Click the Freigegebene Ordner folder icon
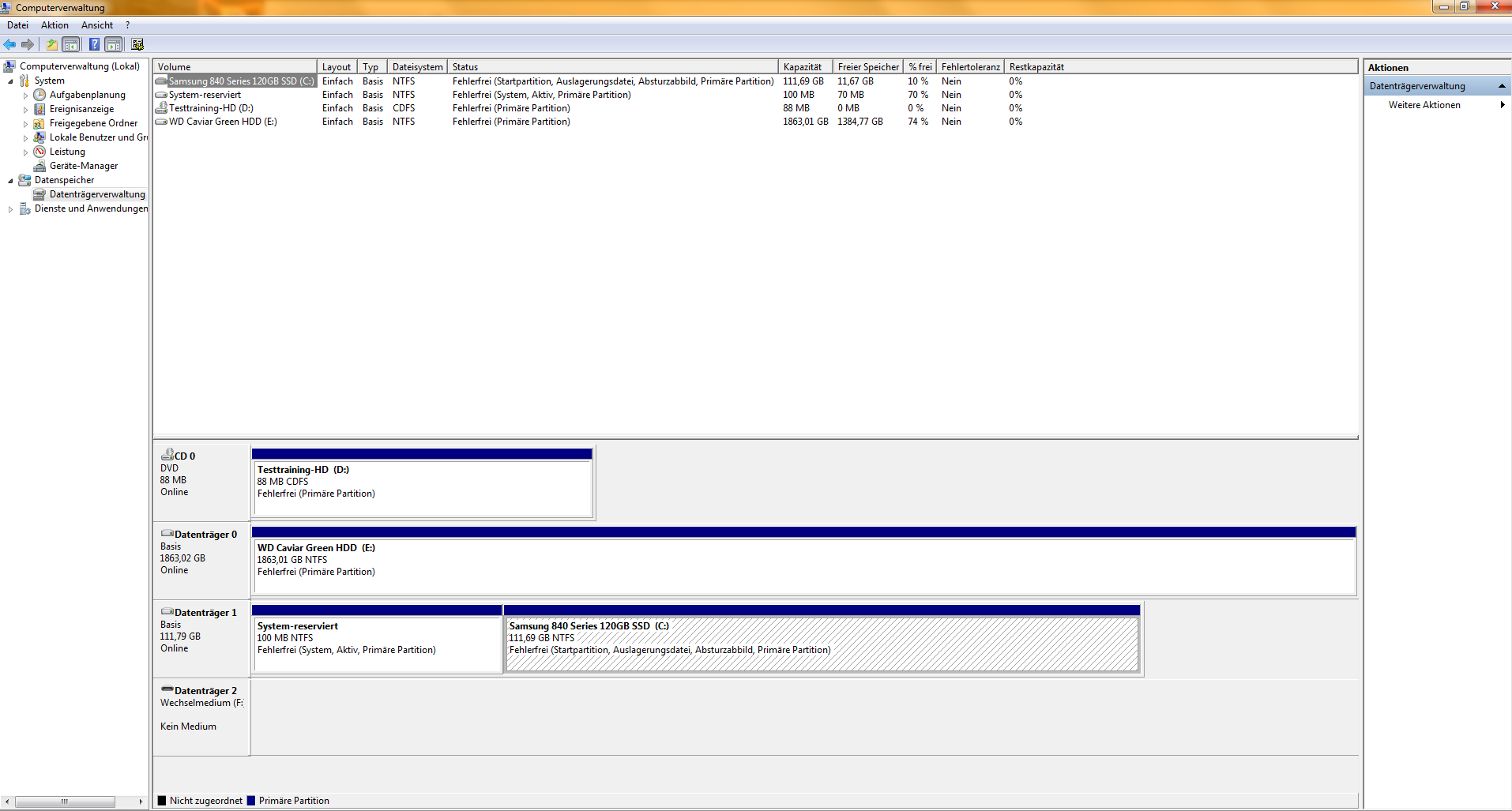1512x811 pixels. (x=39, y=123)
